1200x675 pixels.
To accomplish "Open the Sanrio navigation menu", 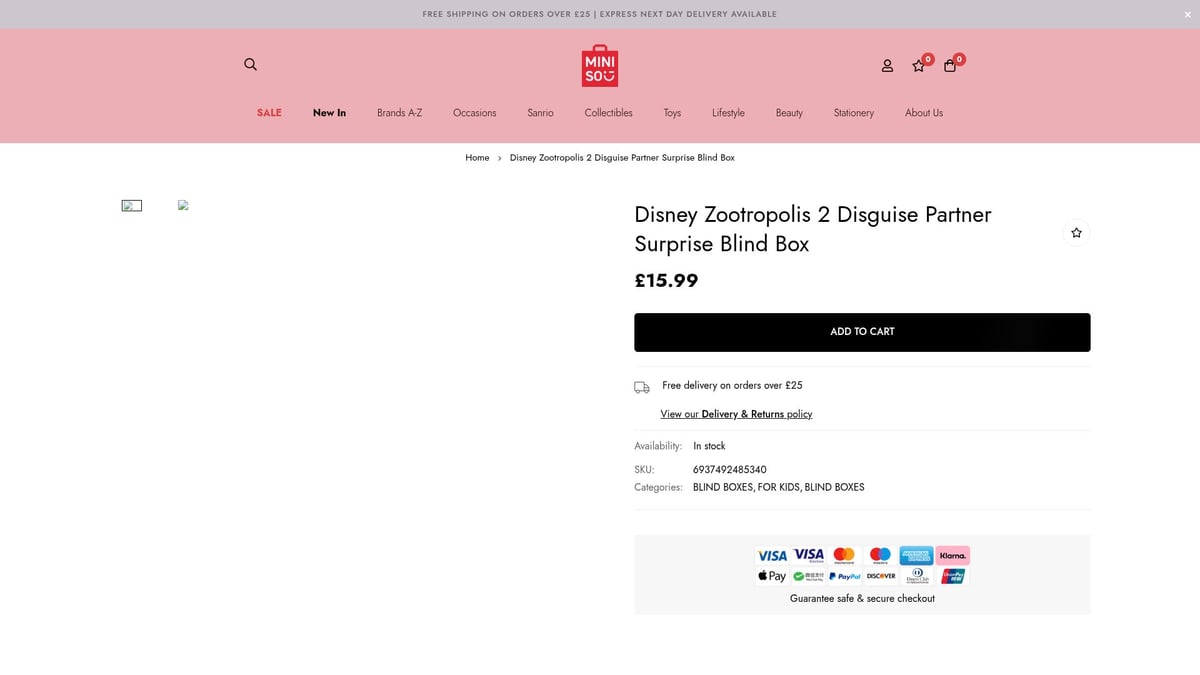I will (x=540, y=113).
